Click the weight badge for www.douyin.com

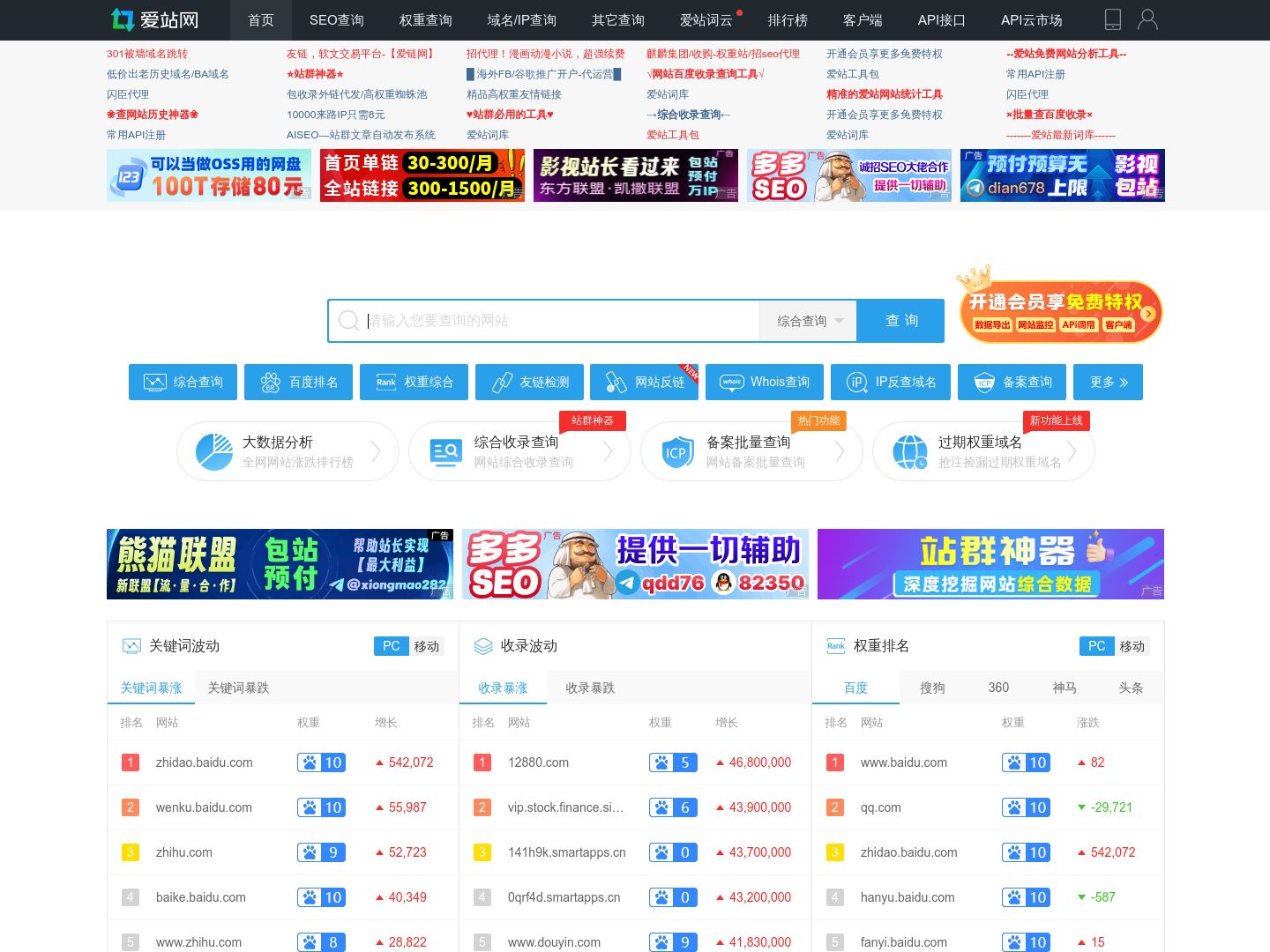673,942
